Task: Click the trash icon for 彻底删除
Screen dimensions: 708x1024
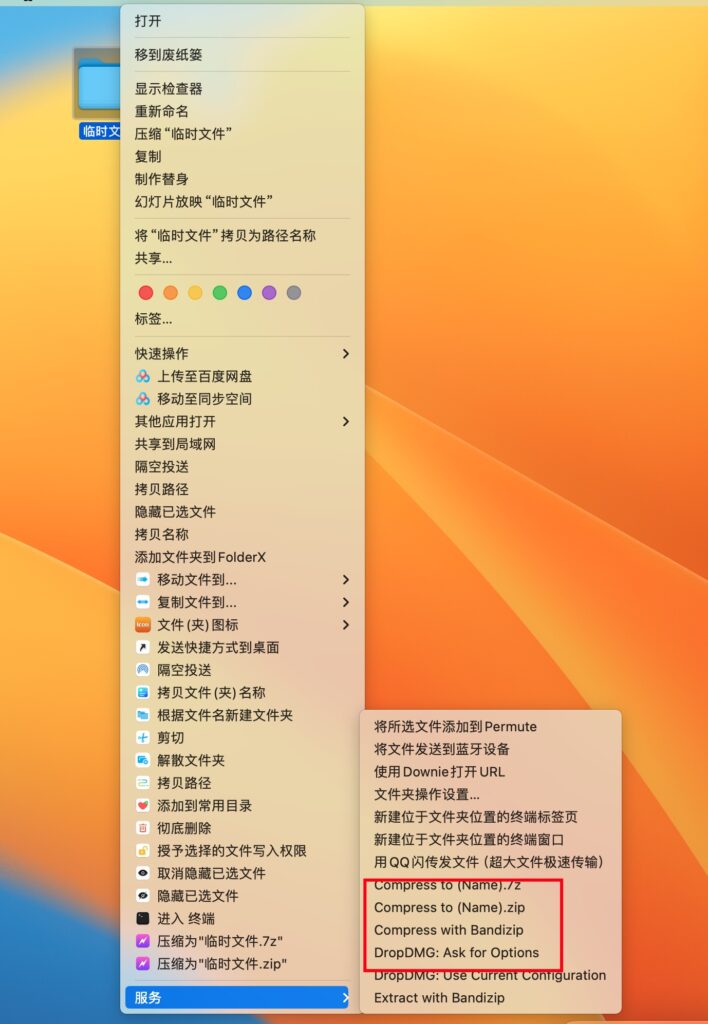Action: 142,828
